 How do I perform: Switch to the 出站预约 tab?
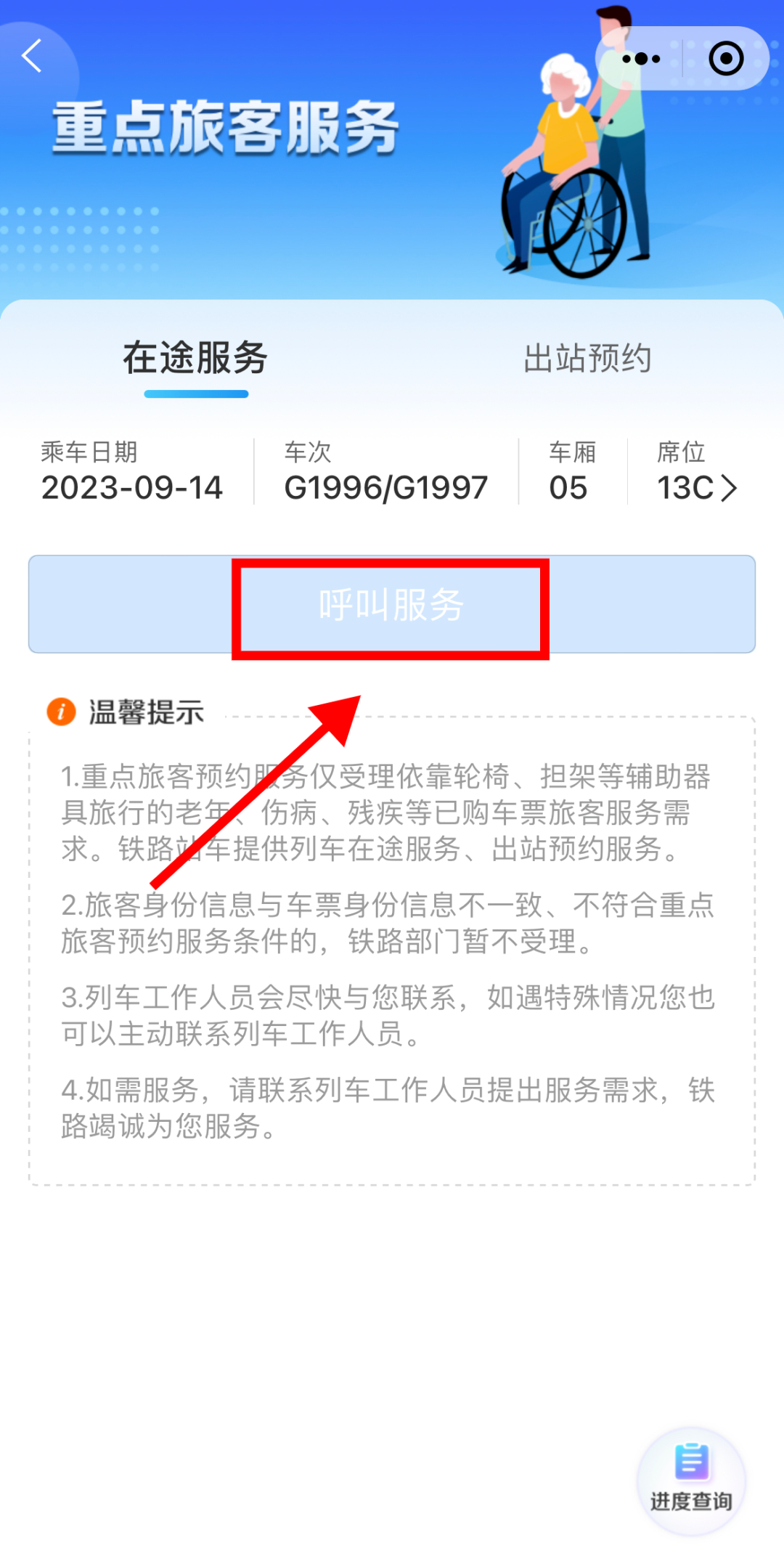[x=587, y=359]
